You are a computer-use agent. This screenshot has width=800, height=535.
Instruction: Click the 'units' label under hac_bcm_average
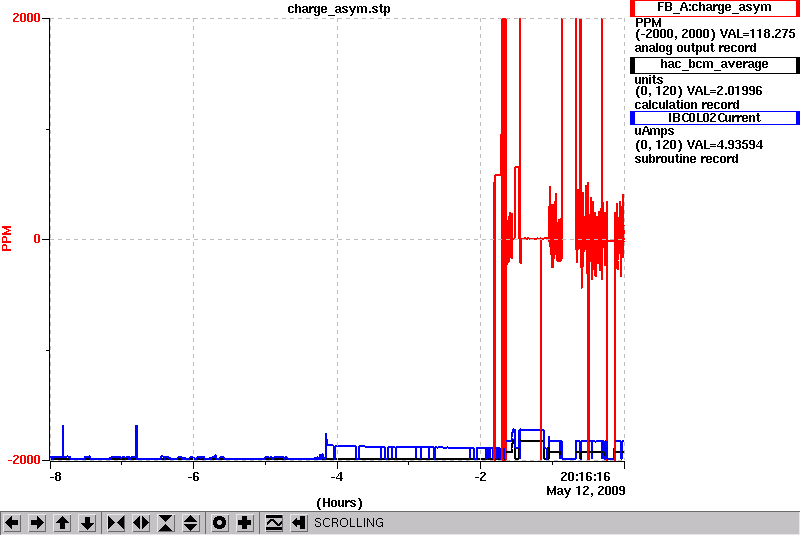coord(648,80)
